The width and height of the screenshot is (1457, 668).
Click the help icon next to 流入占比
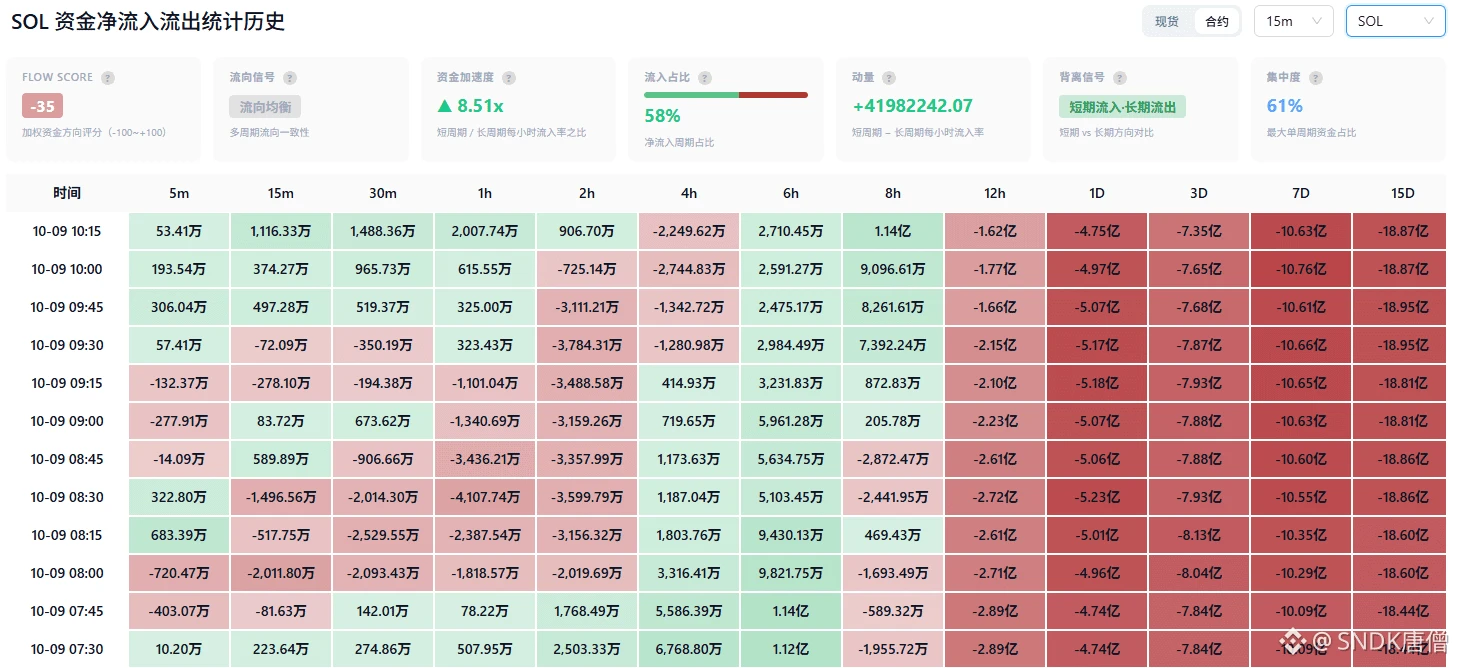705,78
